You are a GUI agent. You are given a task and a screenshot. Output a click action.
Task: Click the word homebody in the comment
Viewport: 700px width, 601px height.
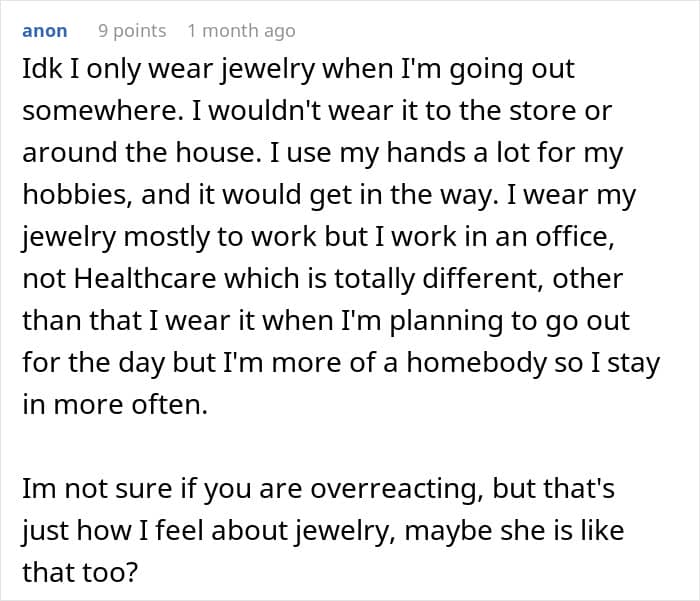point(476,362)
